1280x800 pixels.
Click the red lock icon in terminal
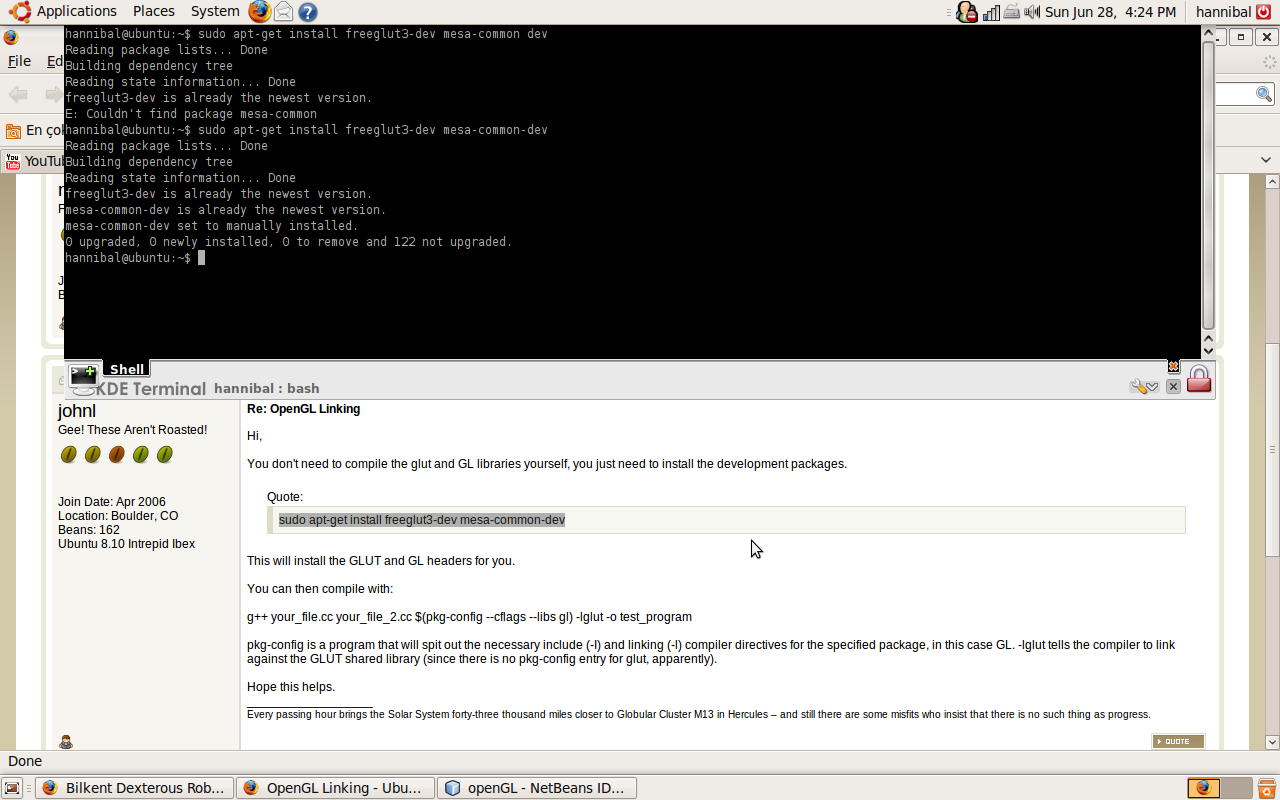point(1198,379)
